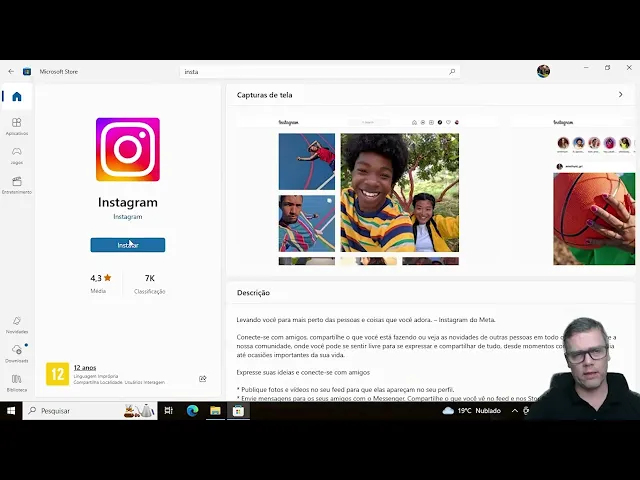This screenshot has width=640, height=480.
Task: Click the Instalar button
Action: click(128, 245)
